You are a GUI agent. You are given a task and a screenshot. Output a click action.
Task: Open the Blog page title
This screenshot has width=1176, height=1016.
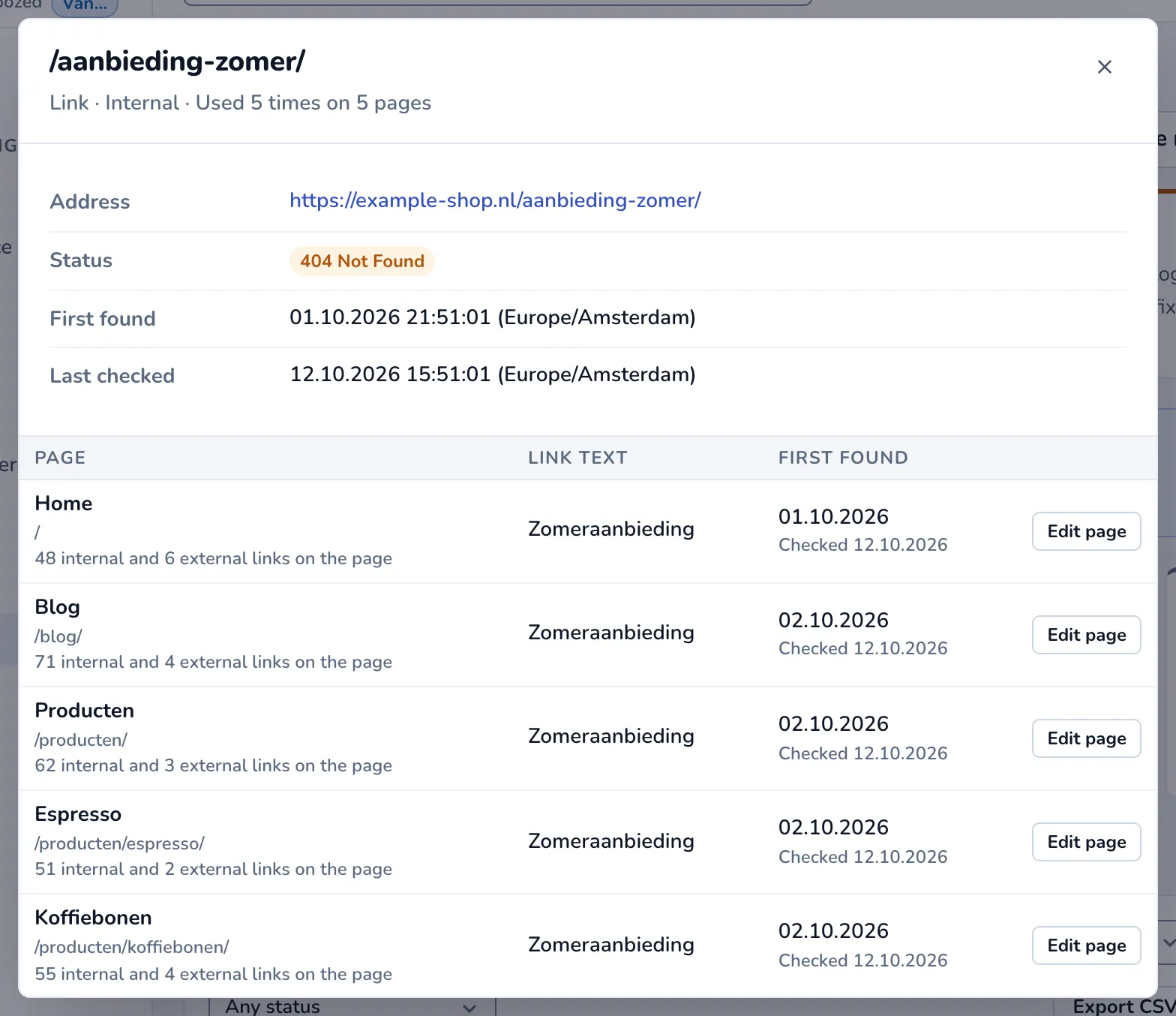58,607
